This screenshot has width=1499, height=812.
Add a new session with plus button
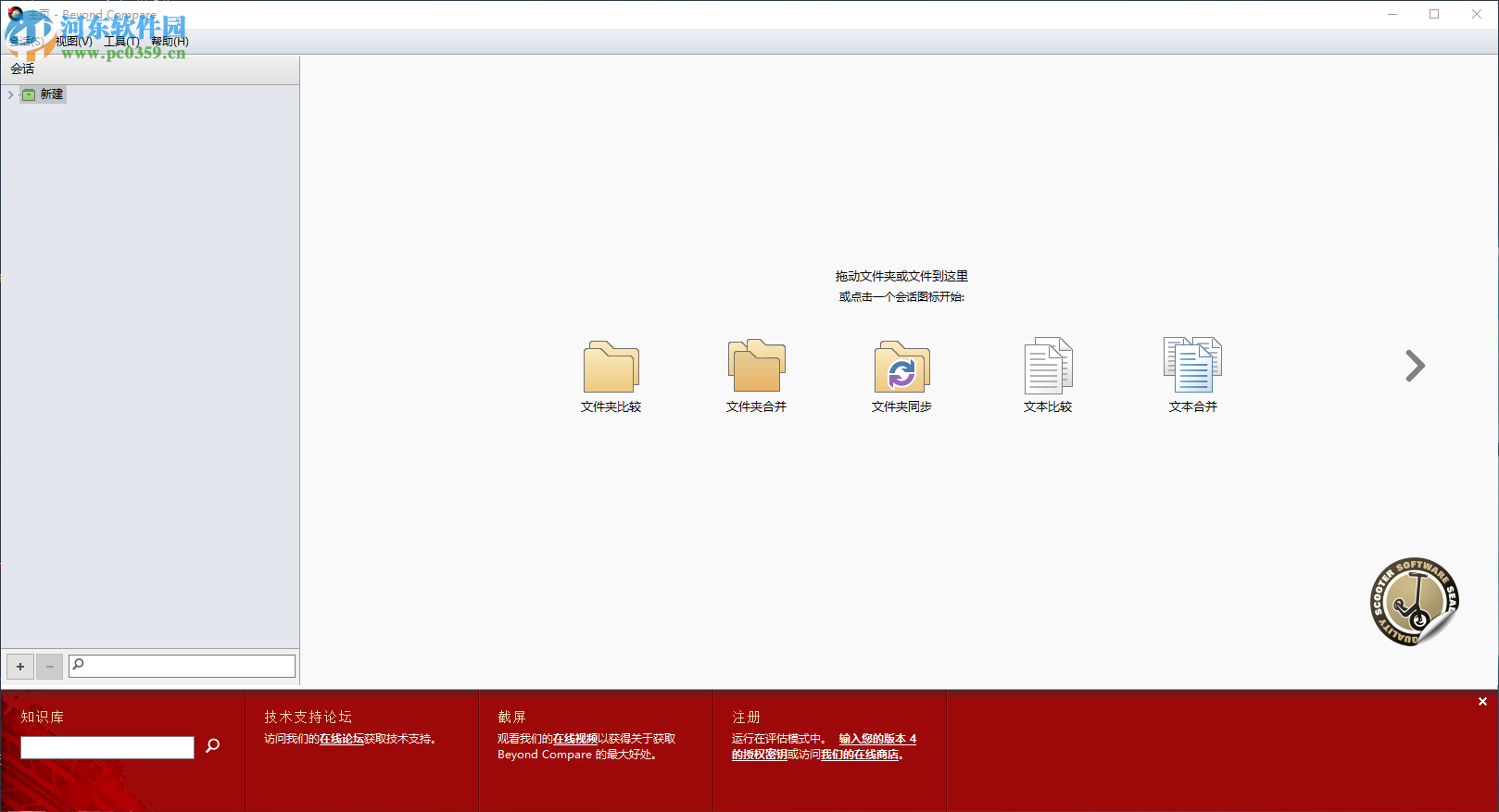[x=20, y=667]
